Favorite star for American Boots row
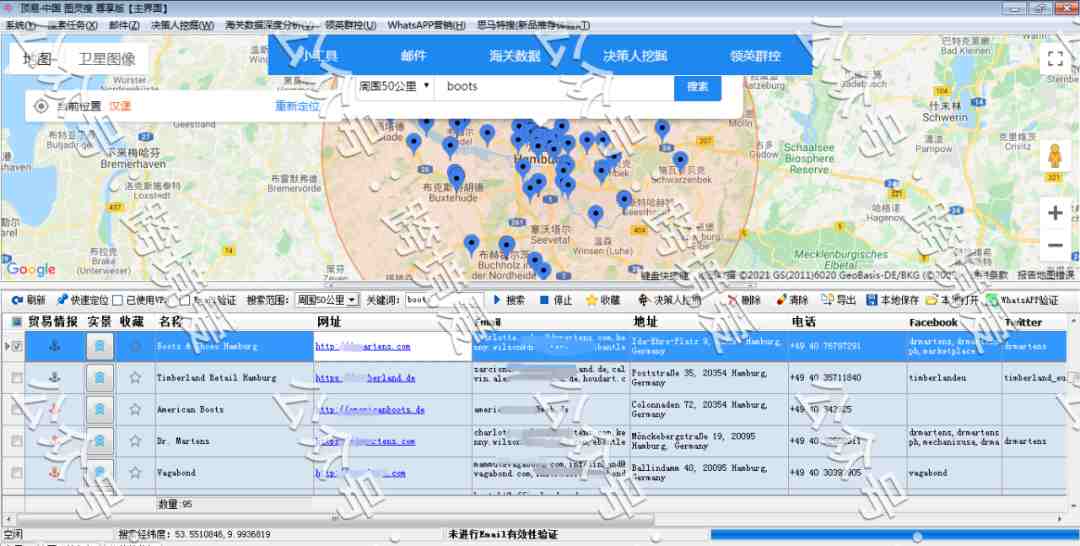This screenshot has height=546, width=1080. pyautogui.click(x=136, y=410)
